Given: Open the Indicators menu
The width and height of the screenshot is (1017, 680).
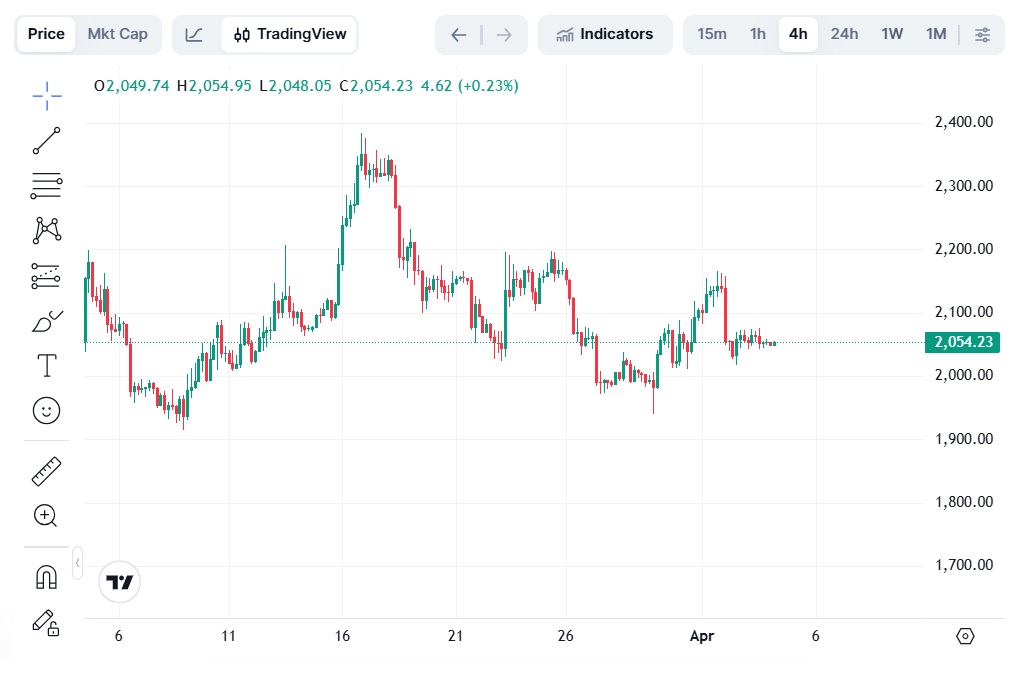Looking at the screenshot, I should pos(604,34).
